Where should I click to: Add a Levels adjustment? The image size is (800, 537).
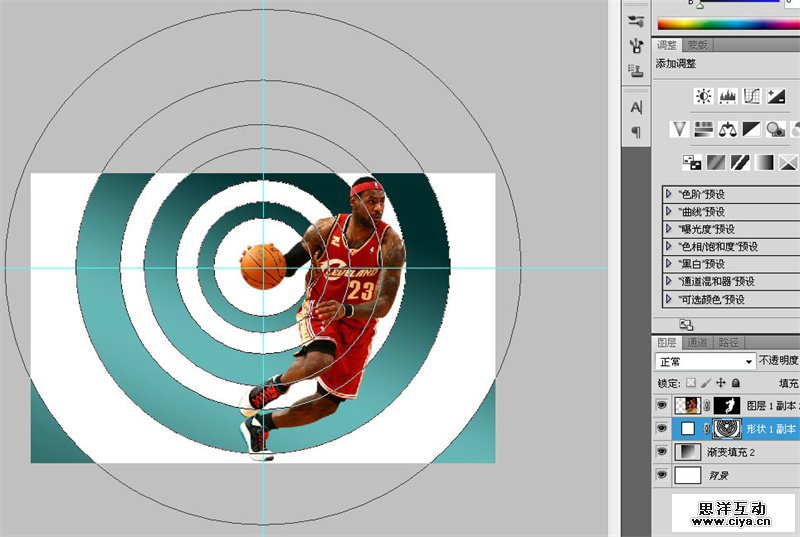coord(728,96)
